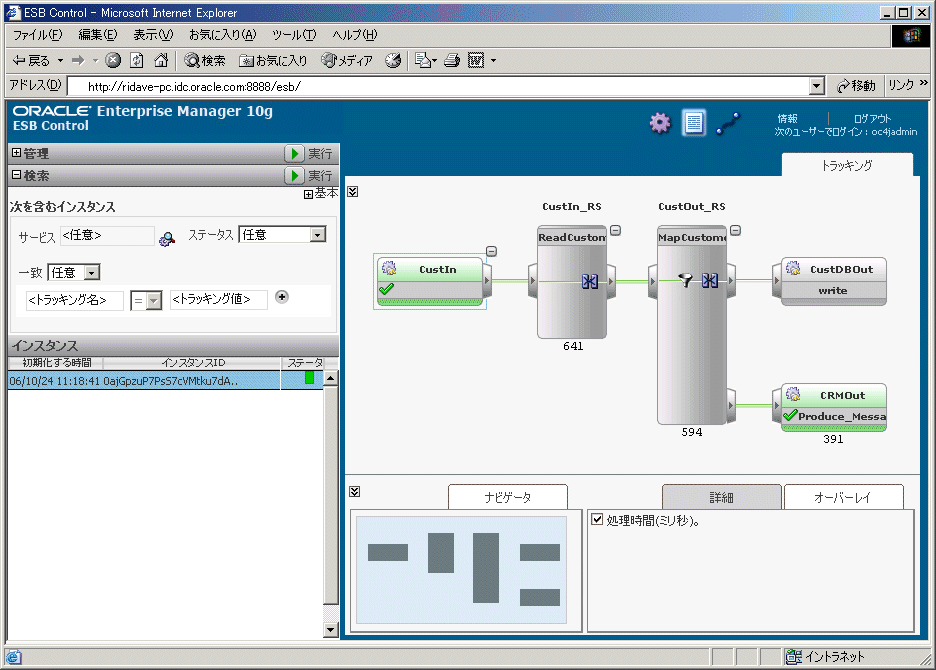Add tracking criterion with plus icon
Image resolution: width=936 pixels, height=670 pixels.
[x=282, y=297]
